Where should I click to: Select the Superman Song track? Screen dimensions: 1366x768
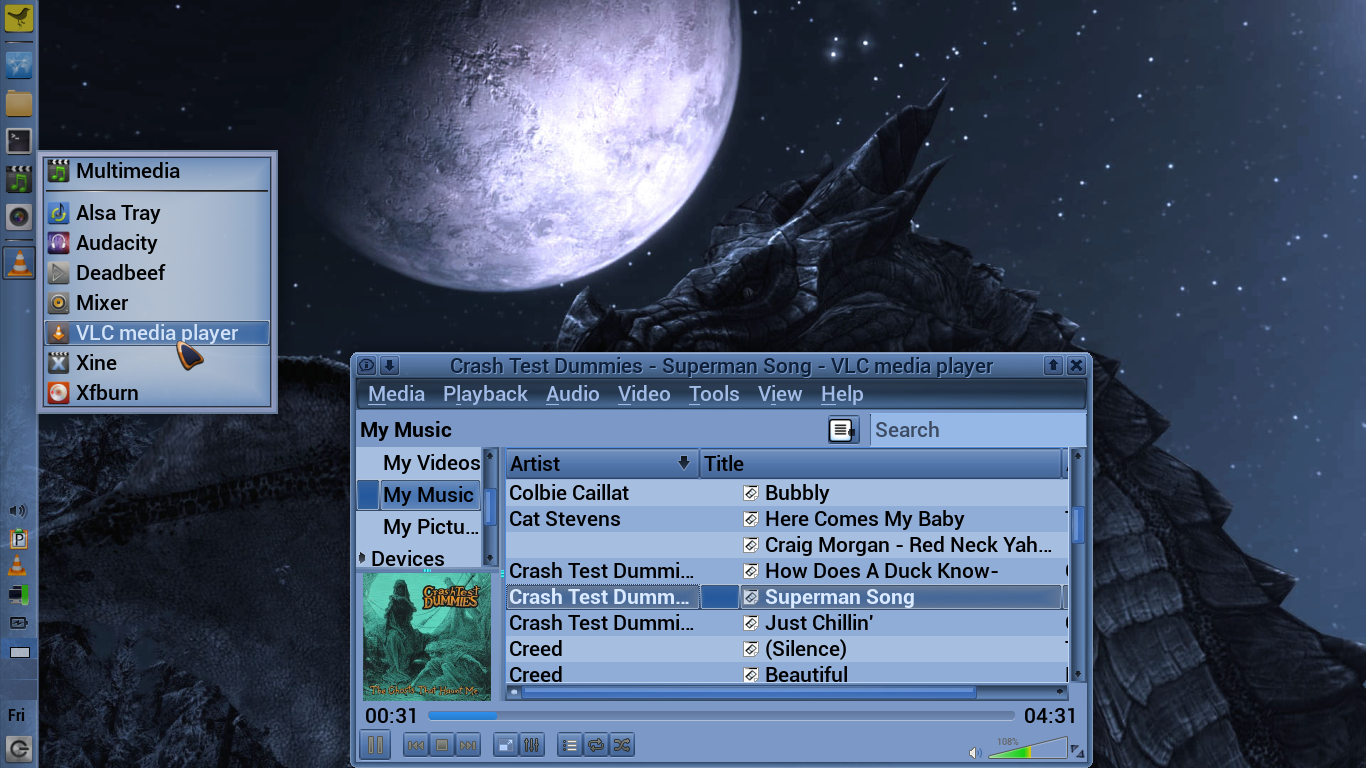point(786,597)
